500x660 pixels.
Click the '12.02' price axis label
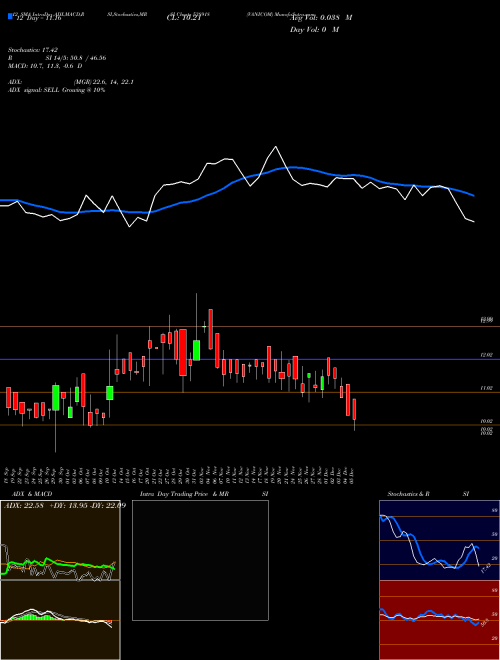pos(487,355)
